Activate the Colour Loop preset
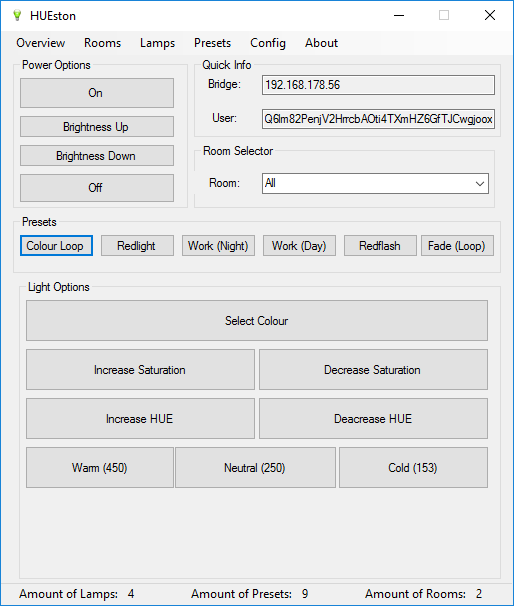Screen dimensions: 514x606 tap(56, 246)
